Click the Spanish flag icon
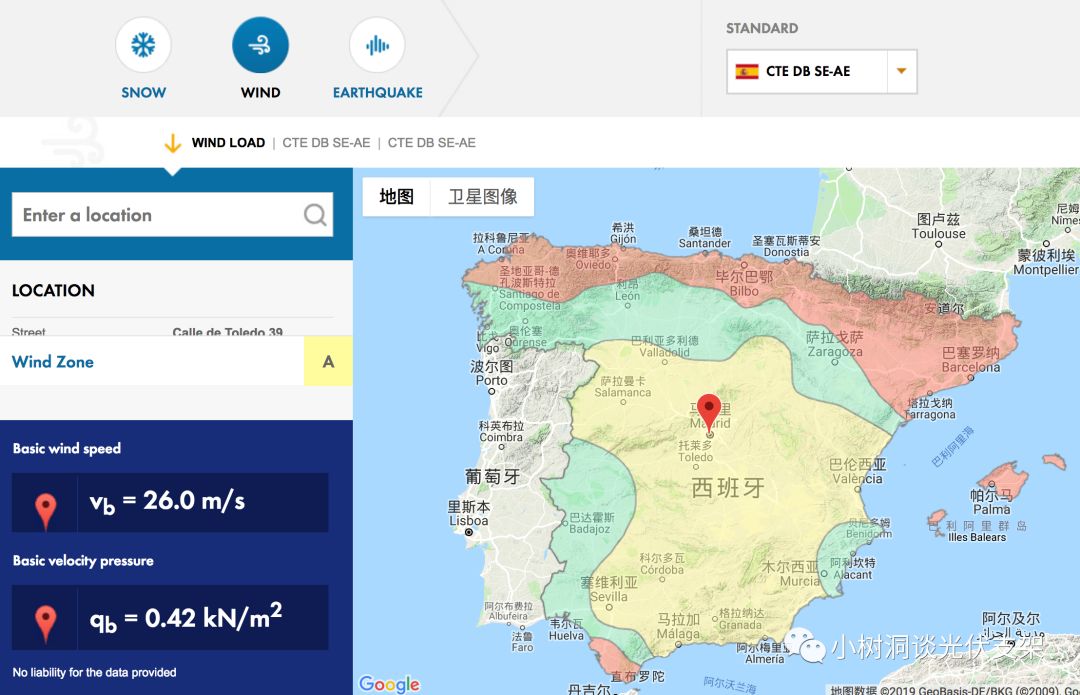Viewport: 1080px width, 695px height. [x=746, y=72]
